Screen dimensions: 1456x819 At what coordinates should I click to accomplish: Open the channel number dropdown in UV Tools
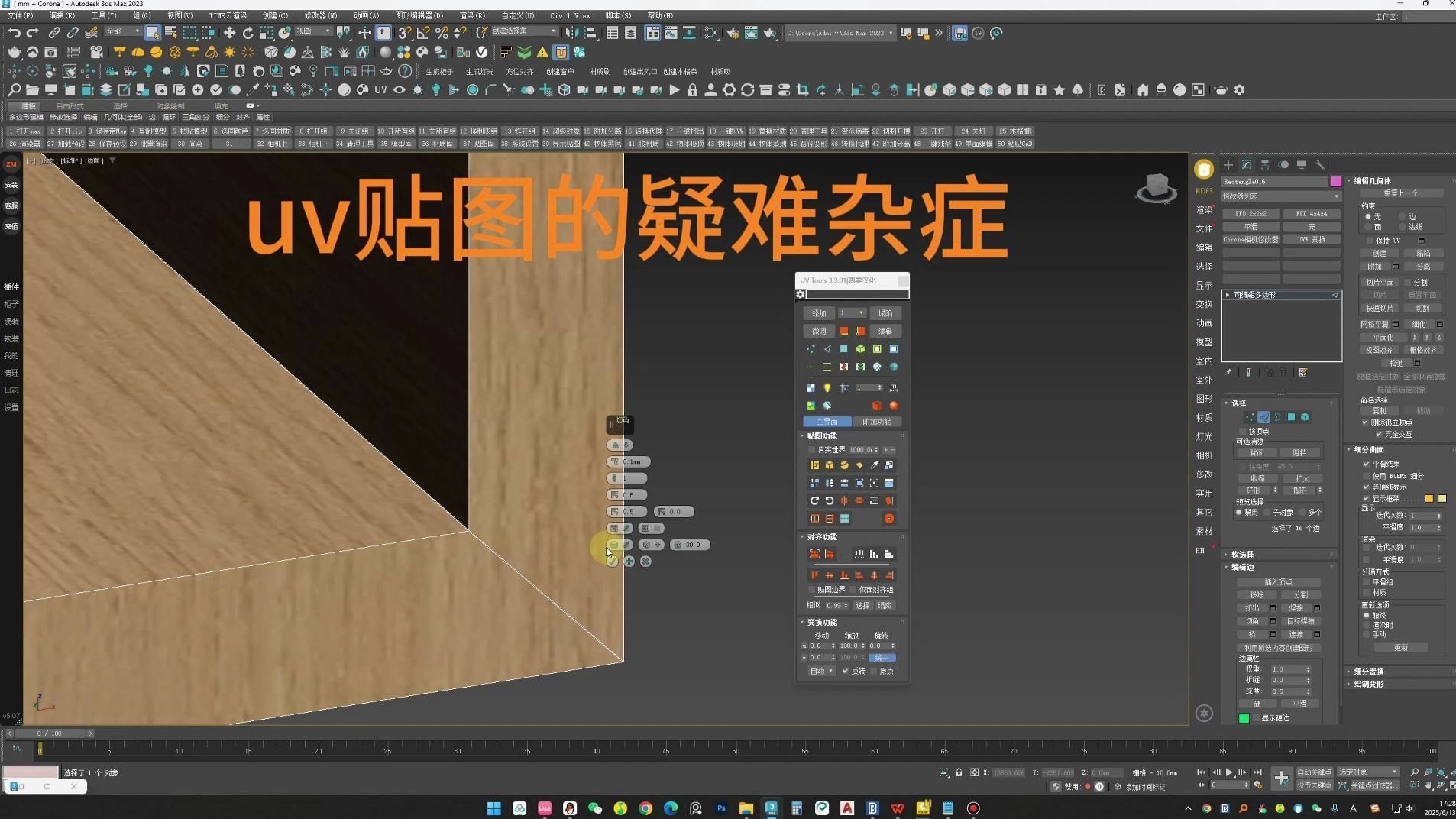pyautogui.click(x=852, y=313)
